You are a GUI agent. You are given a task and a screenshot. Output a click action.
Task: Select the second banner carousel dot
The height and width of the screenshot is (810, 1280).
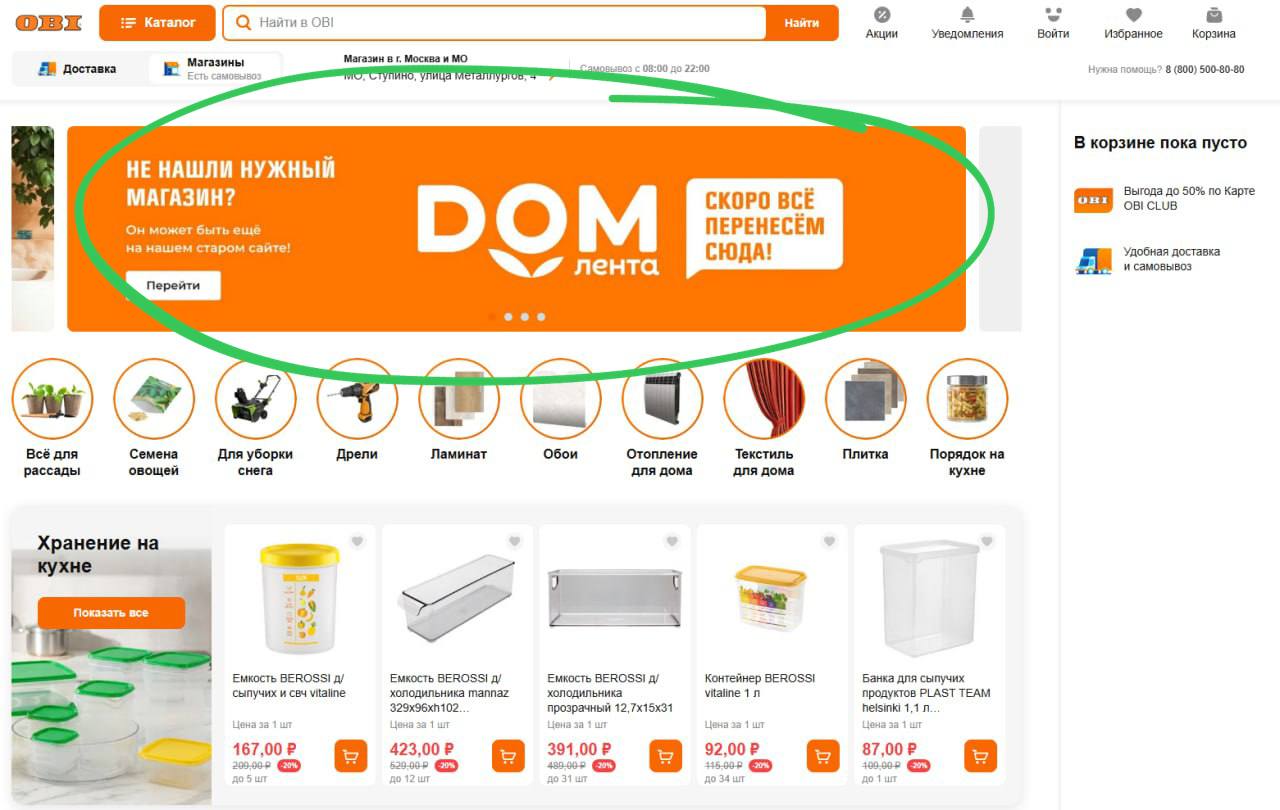508,317
